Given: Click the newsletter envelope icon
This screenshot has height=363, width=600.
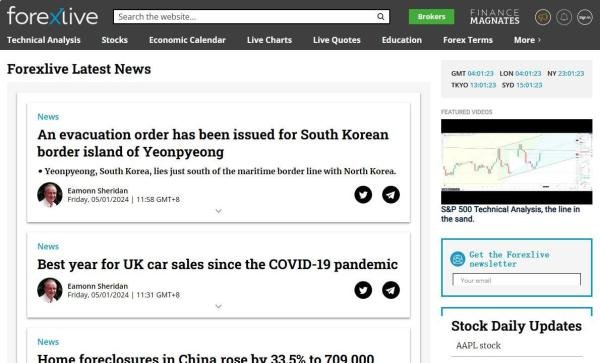Looking at the screenshot, I should 458,259.
